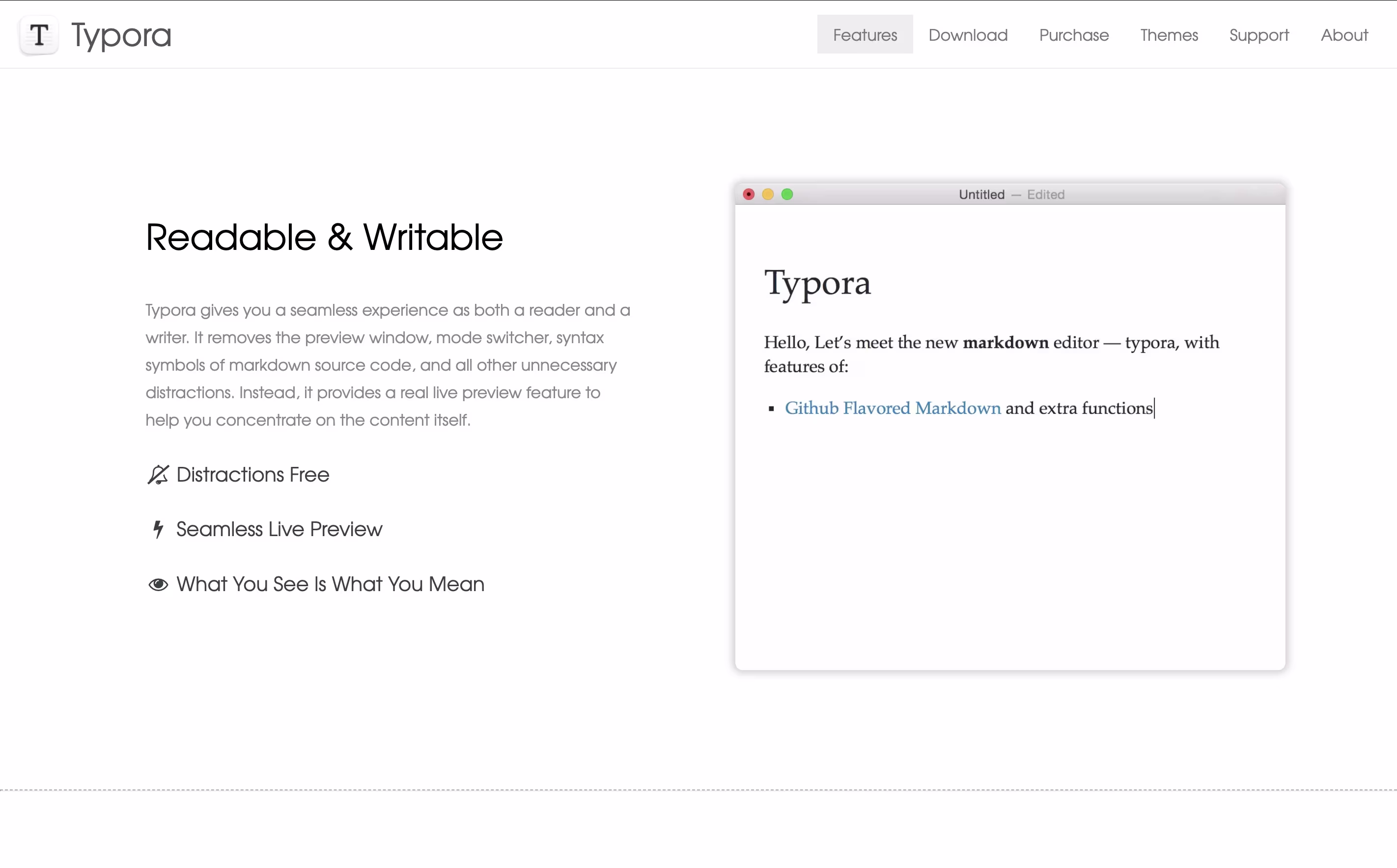Open the Purchase page
Image resolution: width=1397 pixels, height=868 pixels.
point(1074,35)
